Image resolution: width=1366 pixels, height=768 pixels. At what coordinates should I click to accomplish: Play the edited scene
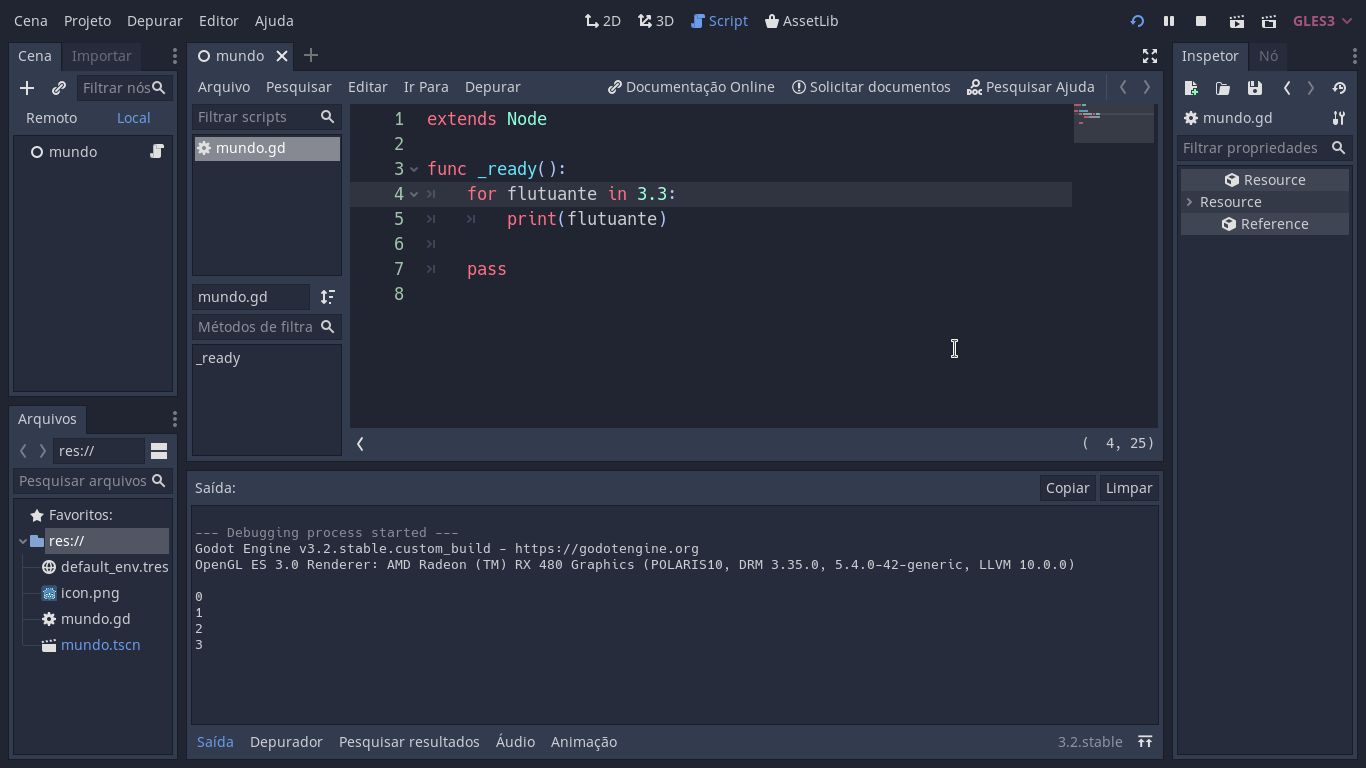[1237, 21]
